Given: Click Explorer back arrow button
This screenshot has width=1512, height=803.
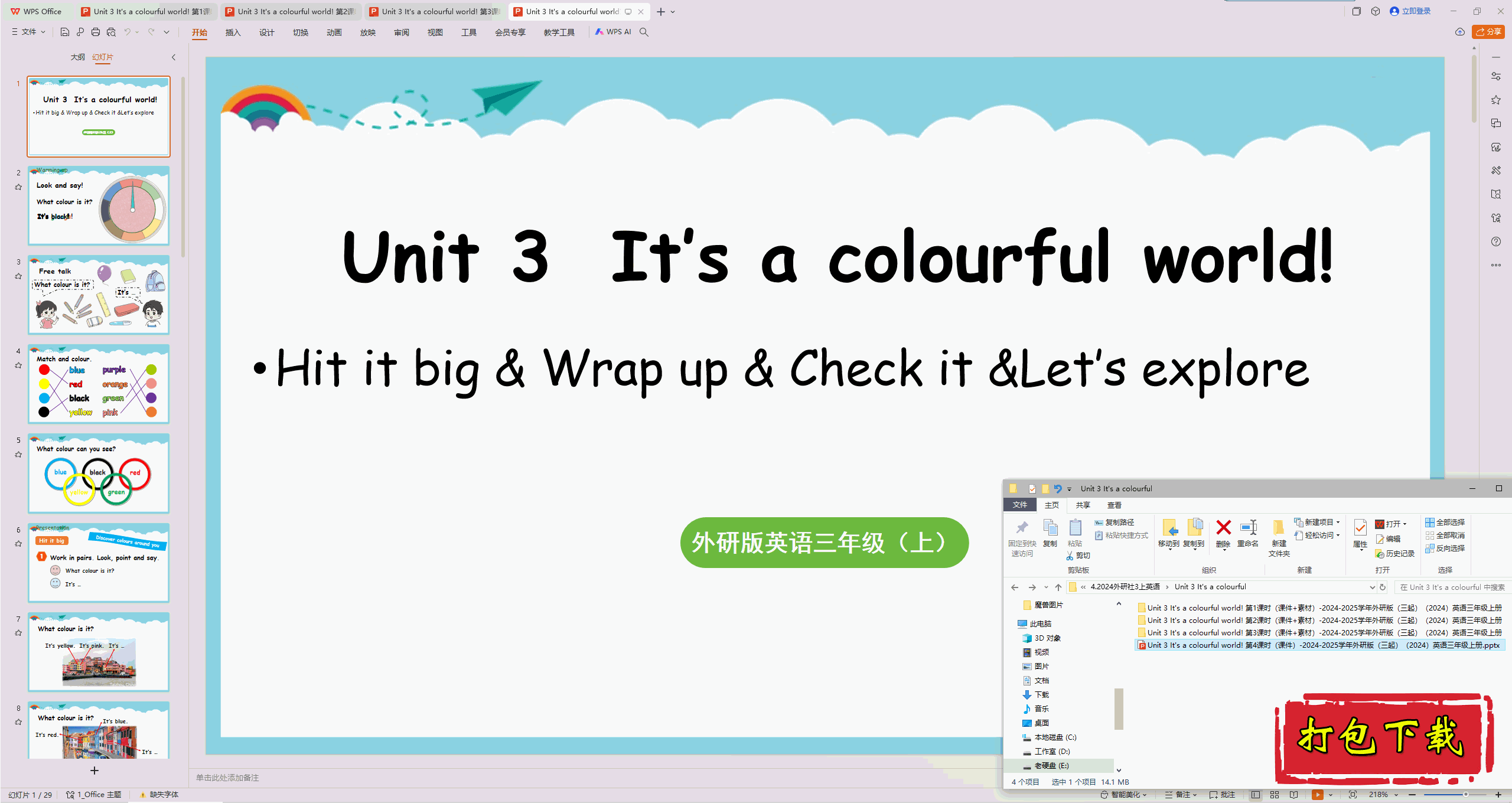Looking at the screenshot, I should click(x=1015, y=587).
